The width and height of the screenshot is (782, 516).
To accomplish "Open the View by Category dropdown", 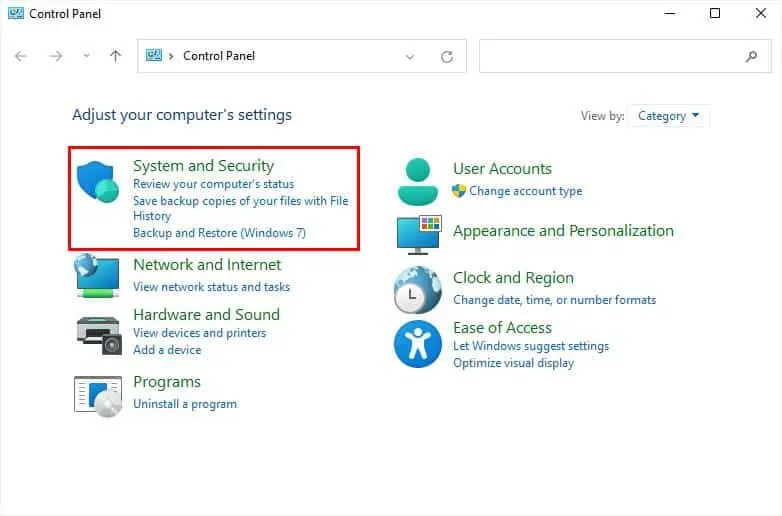I will [x=668, y=116].
